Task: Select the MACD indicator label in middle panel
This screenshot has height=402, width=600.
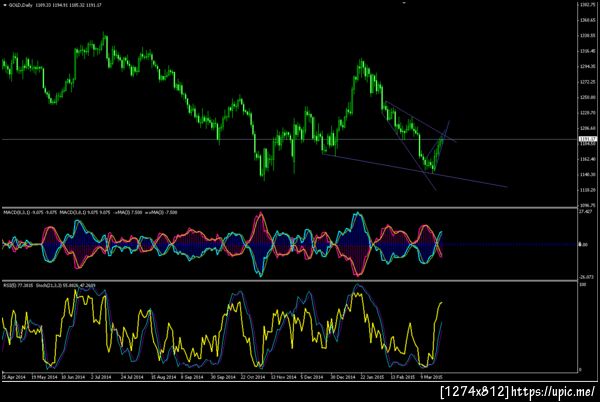Action: coord(90,212)
